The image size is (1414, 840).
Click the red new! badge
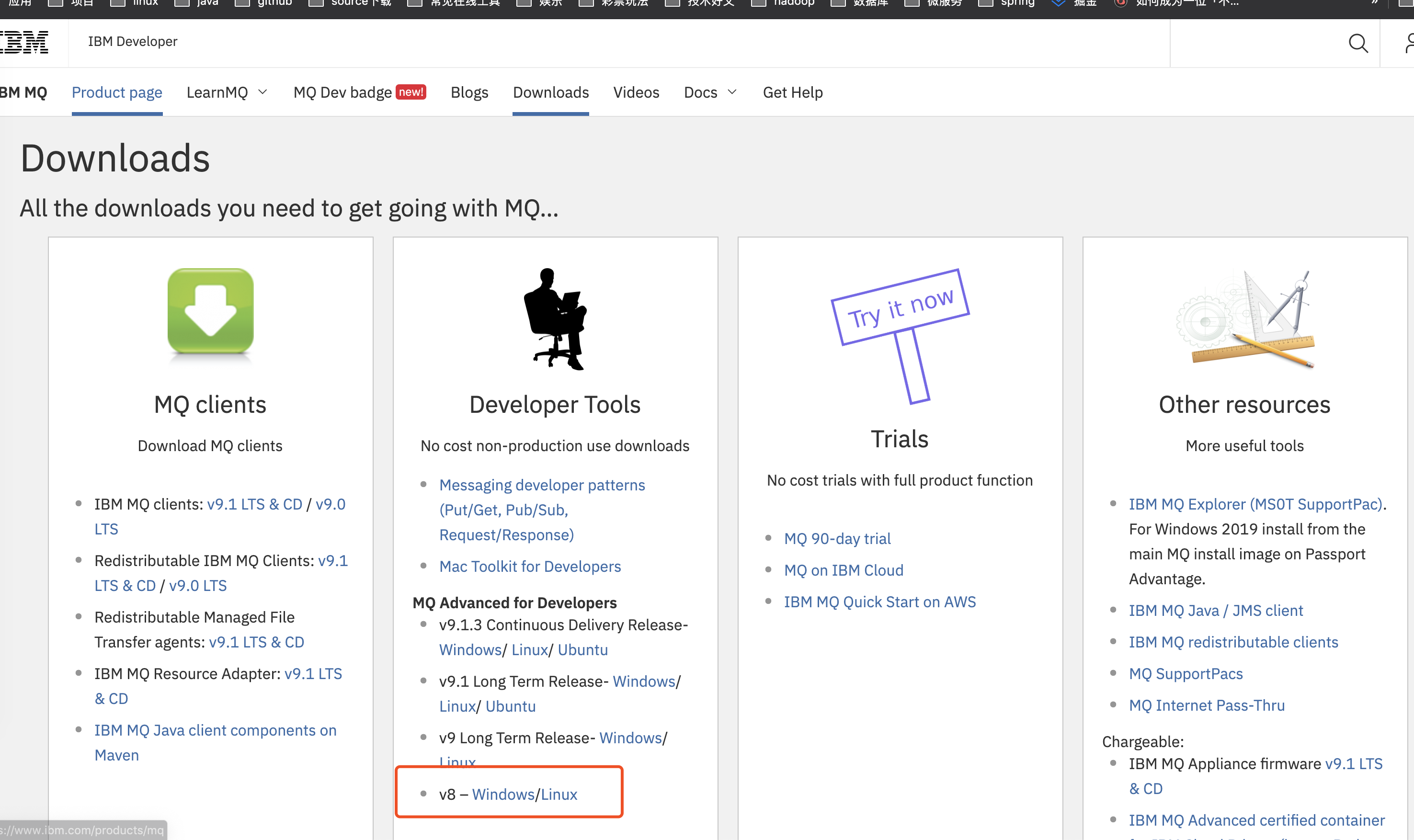point(411,91)
